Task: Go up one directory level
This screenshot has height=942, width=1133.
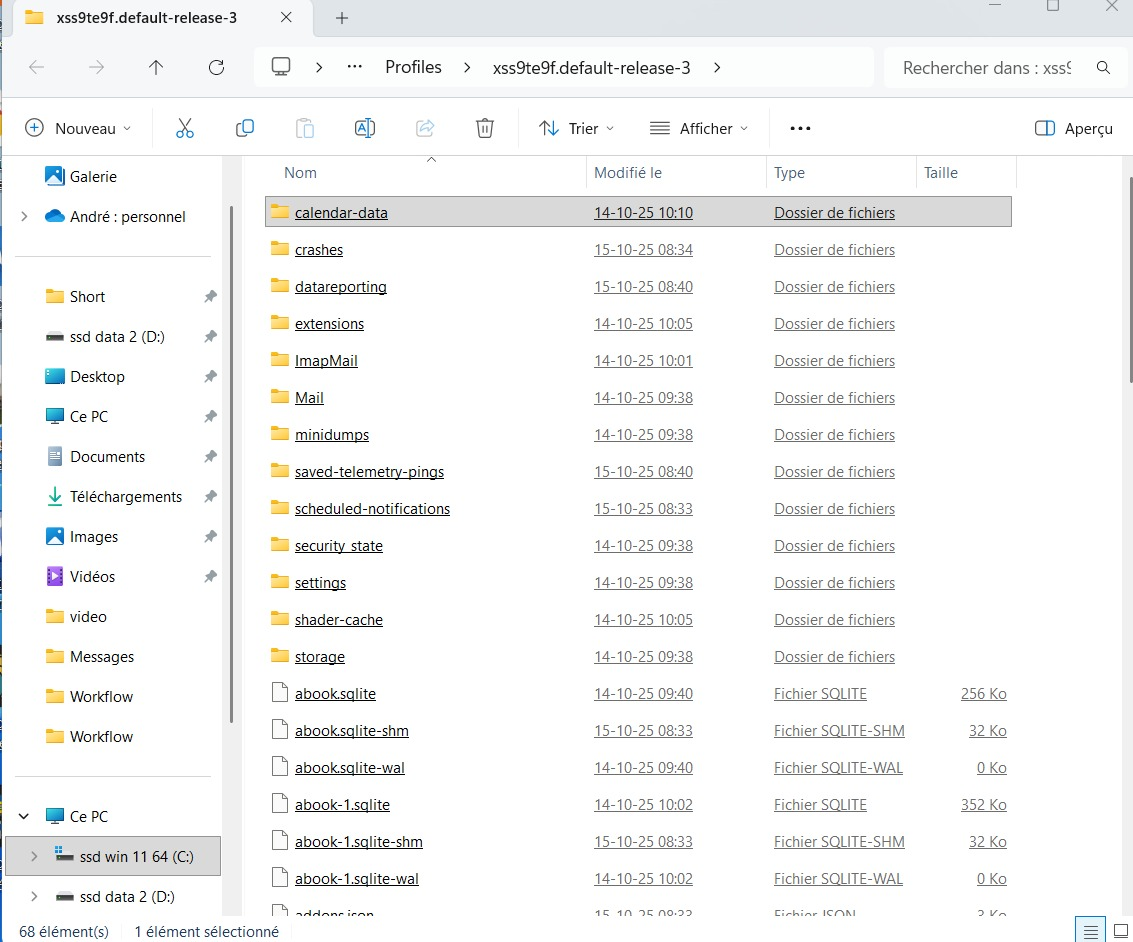Action: tap(156, 67)
